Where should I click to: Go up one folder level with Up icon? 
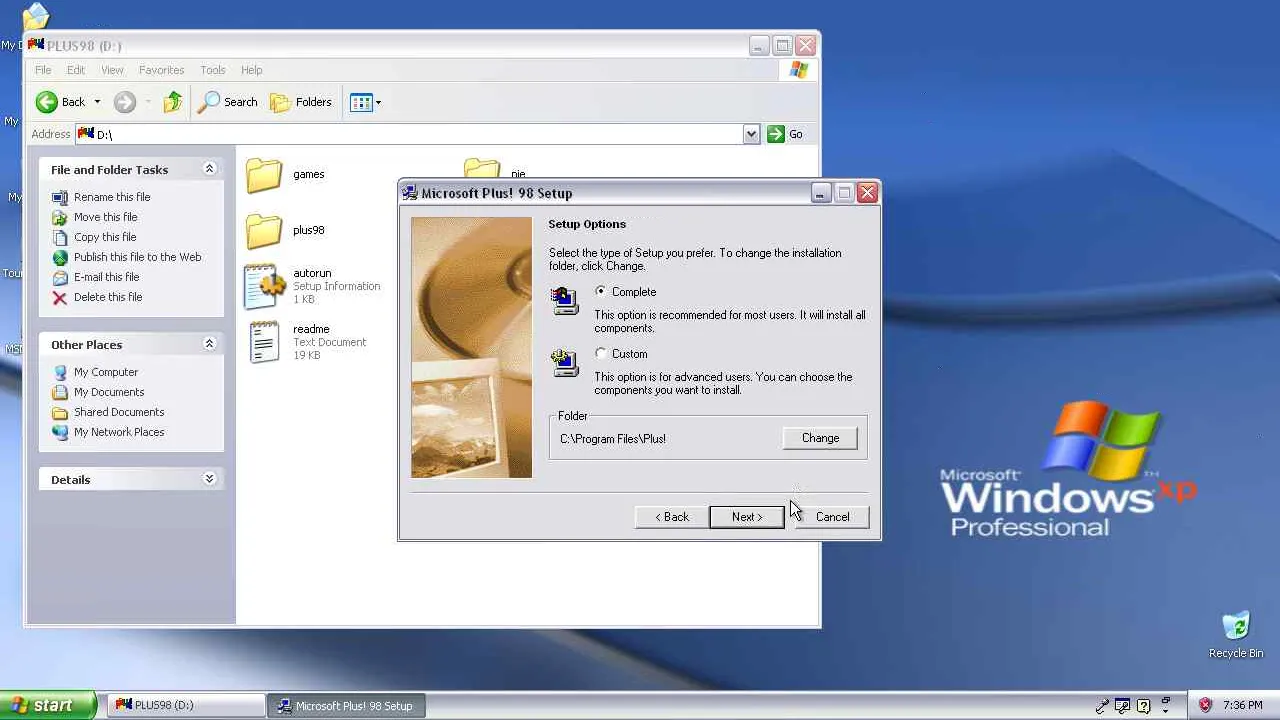(x=173, y=102)
